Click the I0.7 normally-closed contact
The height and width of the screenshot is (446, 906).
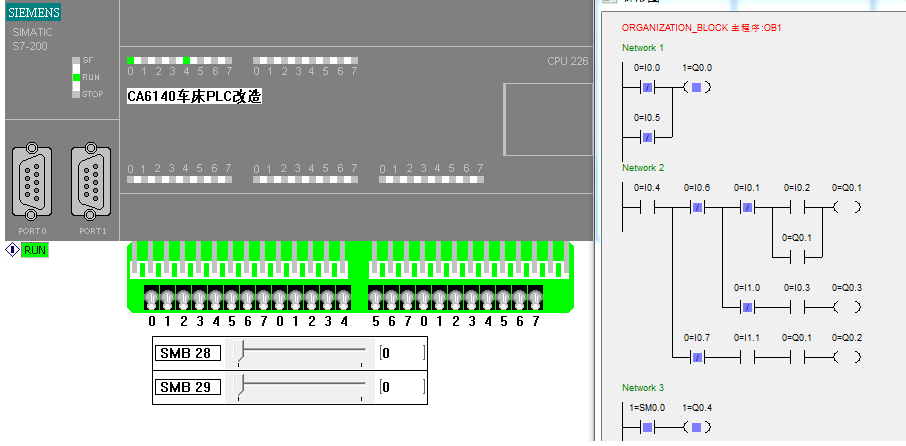point(697,357)
